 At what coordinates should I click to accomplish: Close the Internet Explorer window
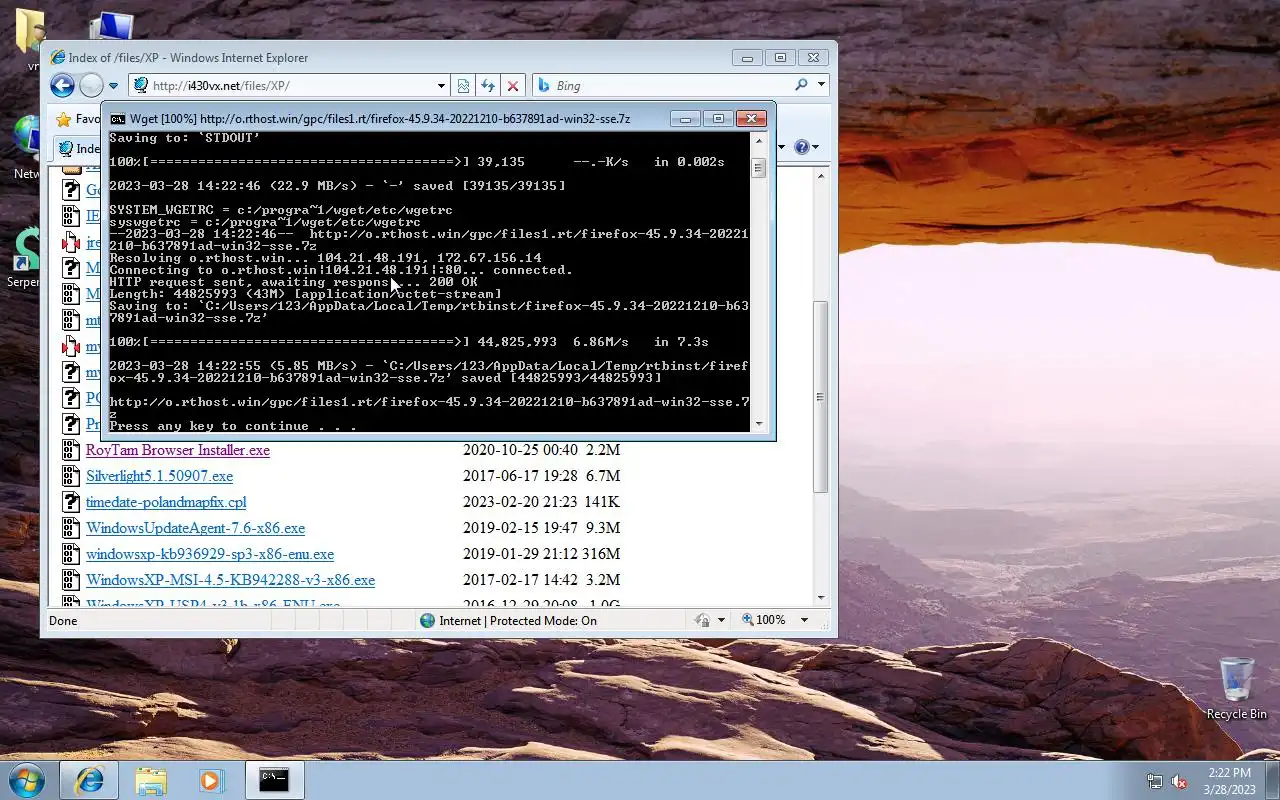[x=814, y=58]
